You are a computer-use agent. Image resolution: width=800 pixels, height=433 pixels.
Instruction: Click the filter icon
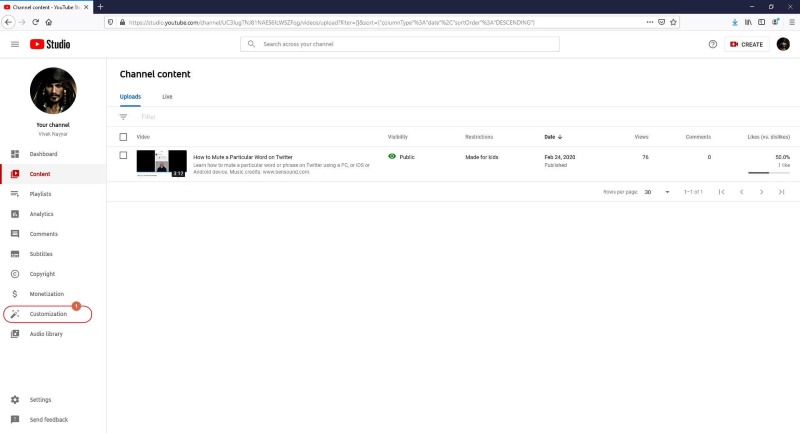tap(123, 117)
